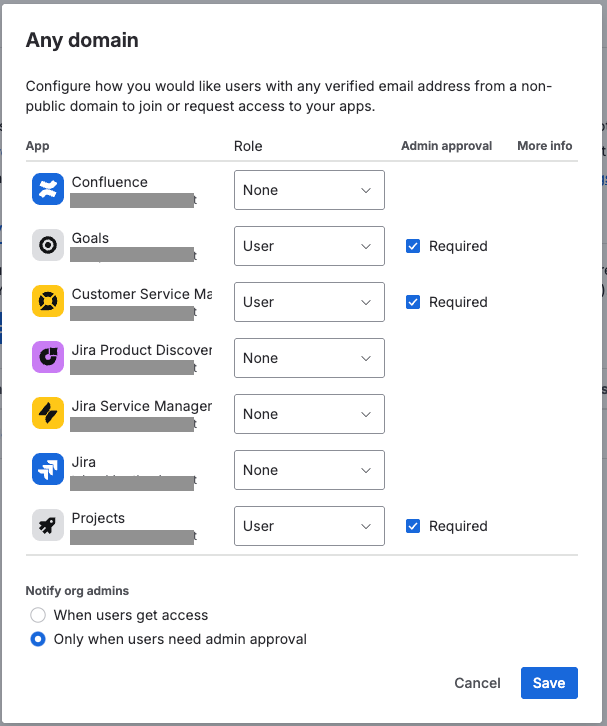The image size is (607, 726).
Task: Click the Jira Service Management lightning icon
Action: 48,413
